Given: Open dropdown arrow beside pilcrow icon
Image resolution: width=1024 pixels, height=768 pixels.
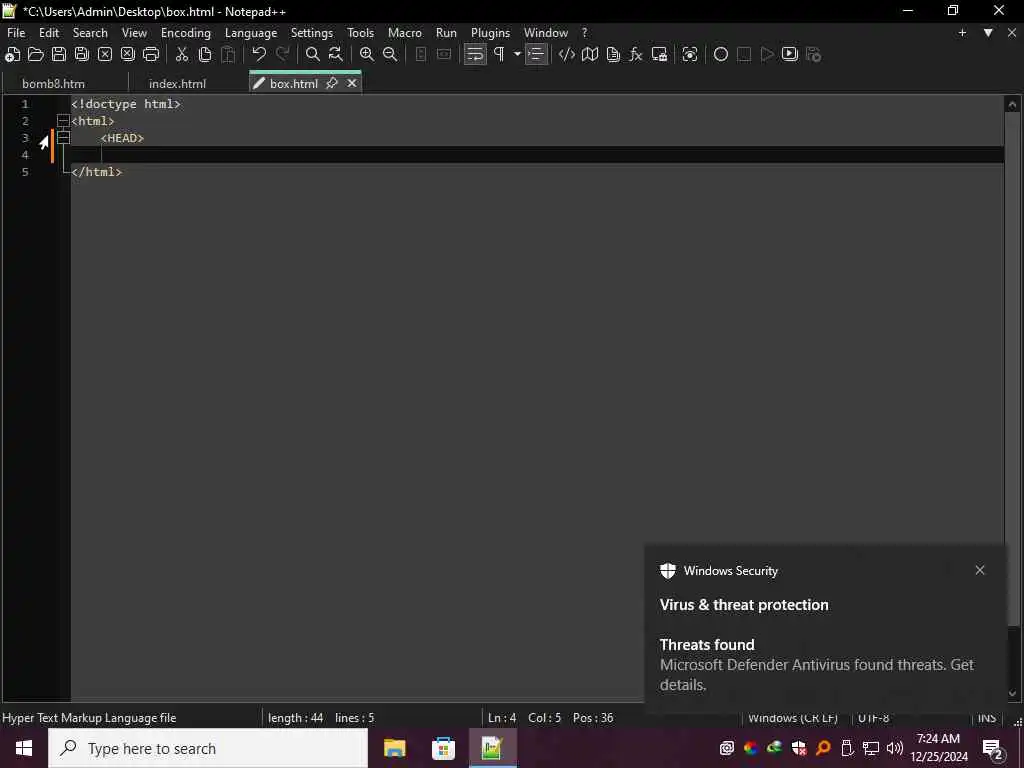Looking at the screenshot, I should 517,55.
